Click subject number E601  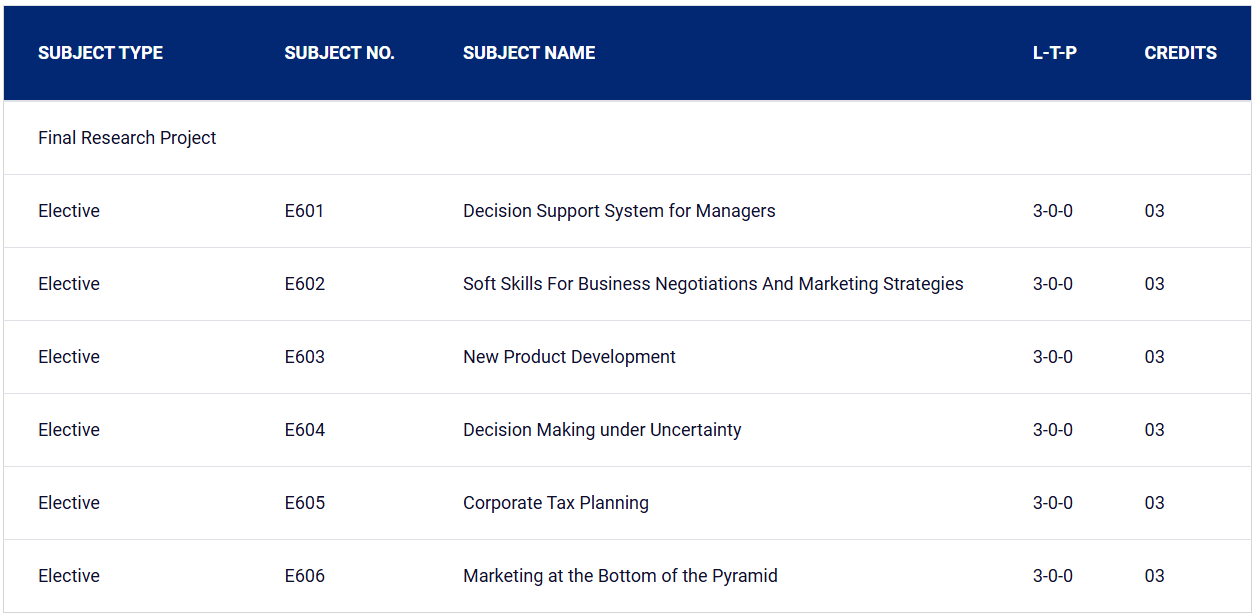pos(304,211)
